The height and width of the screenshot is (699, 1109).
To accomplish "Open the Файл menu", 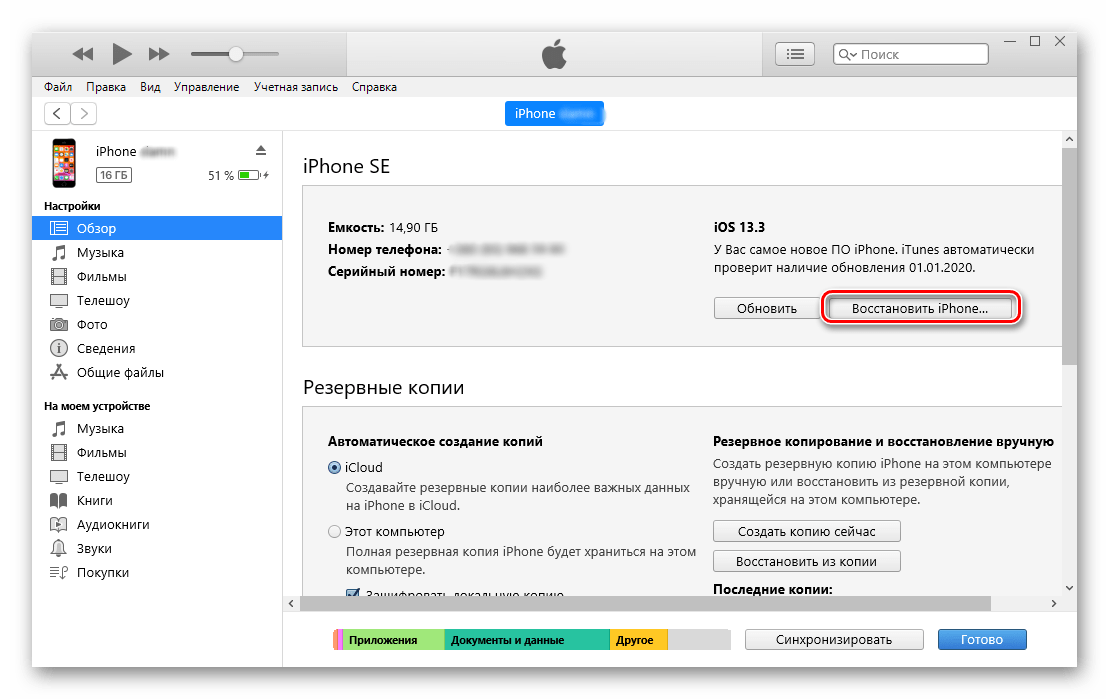I will [58, 87].
